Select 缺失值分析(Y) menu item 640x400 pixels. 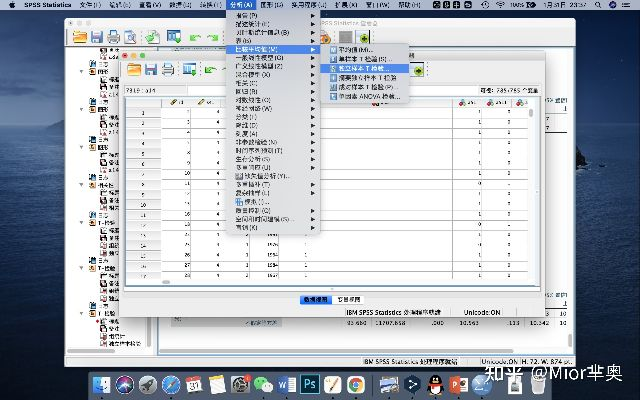click(x=273, y=176)
